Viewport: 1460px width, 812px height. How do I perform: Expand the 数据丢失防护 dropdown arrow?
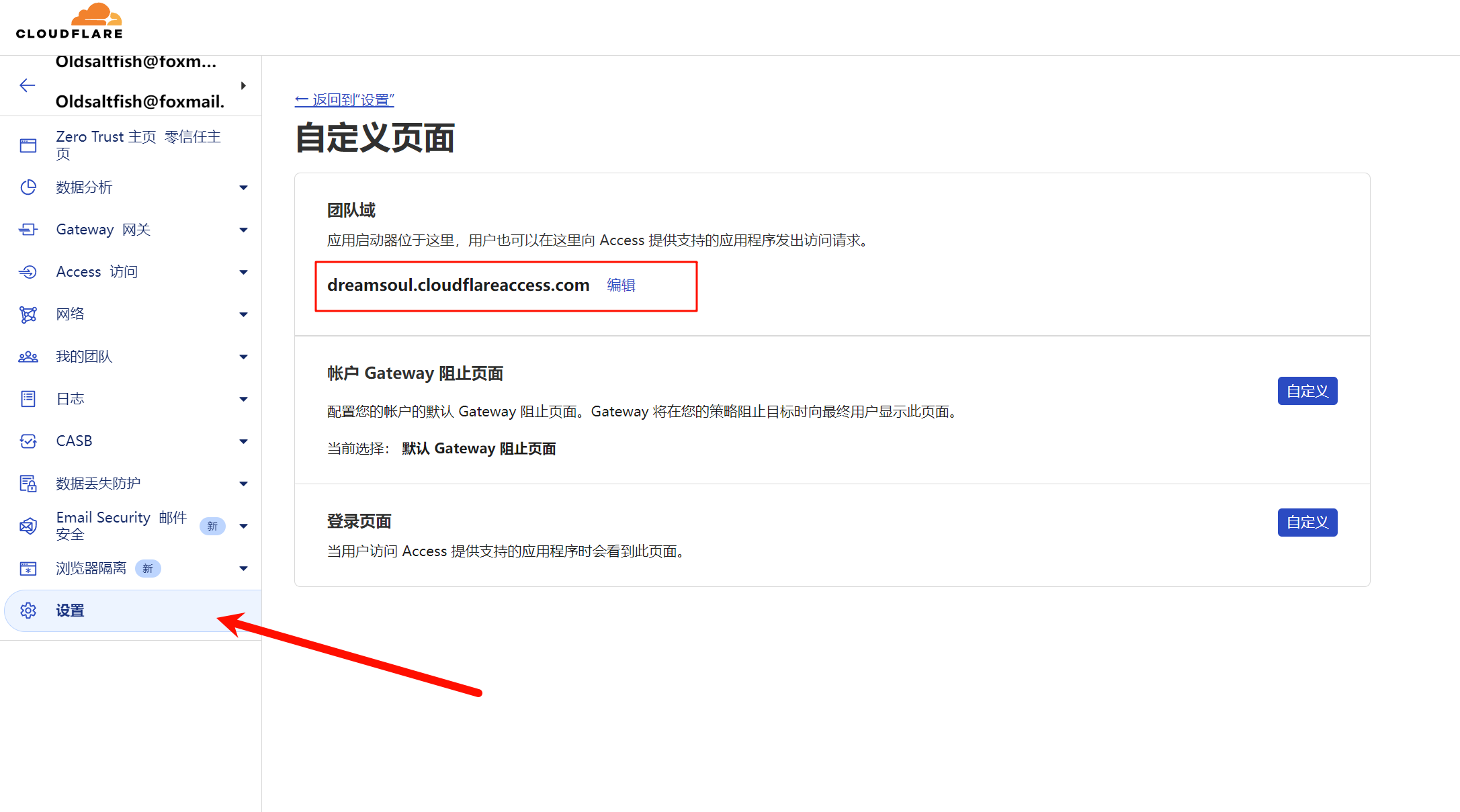[243, 484]
